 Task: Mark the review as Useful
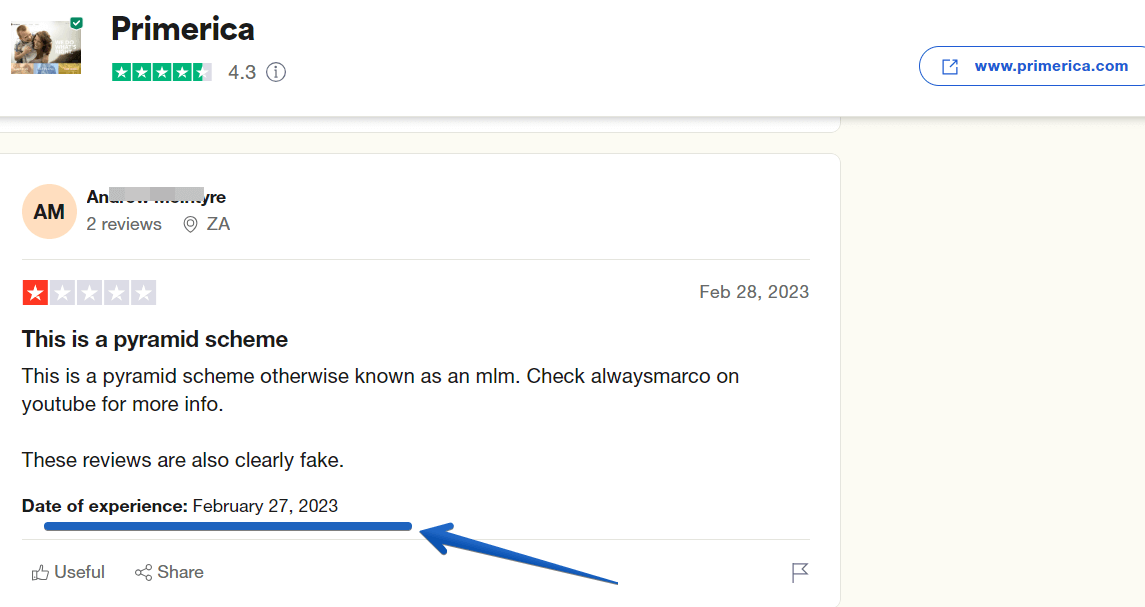point(68,572)
